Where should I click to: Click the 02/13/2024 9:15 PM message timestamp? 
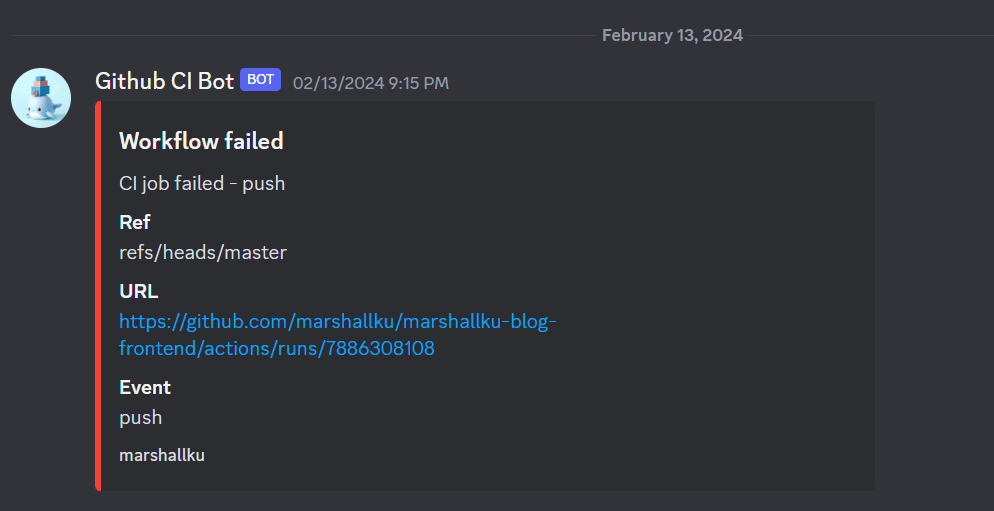(x=370, y=83)
